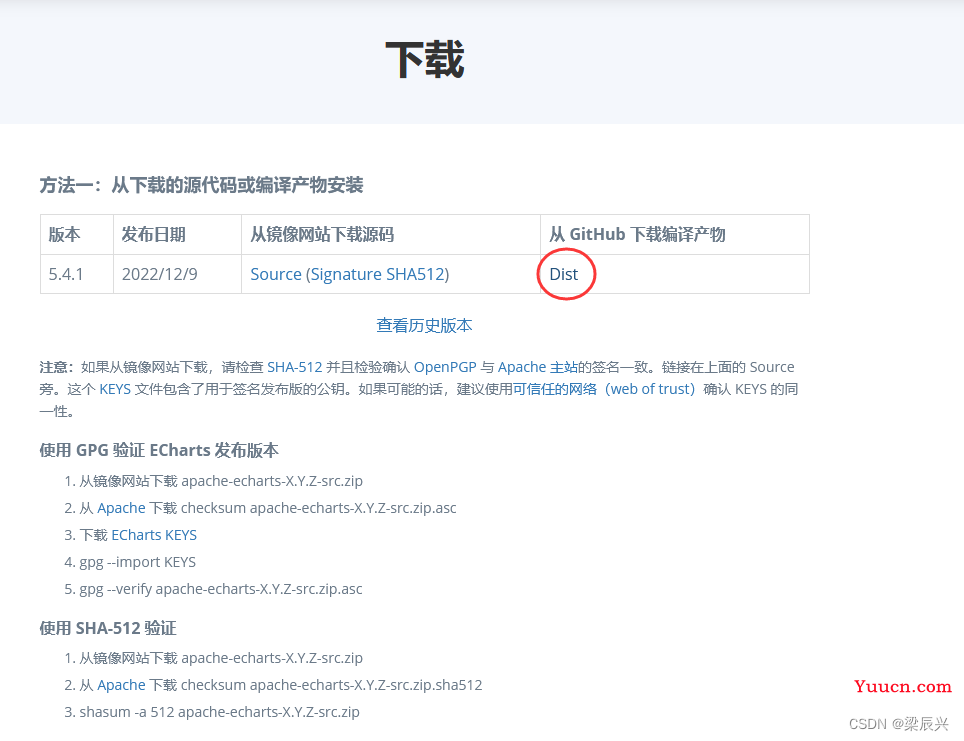Click the 下载 page title

425,61
